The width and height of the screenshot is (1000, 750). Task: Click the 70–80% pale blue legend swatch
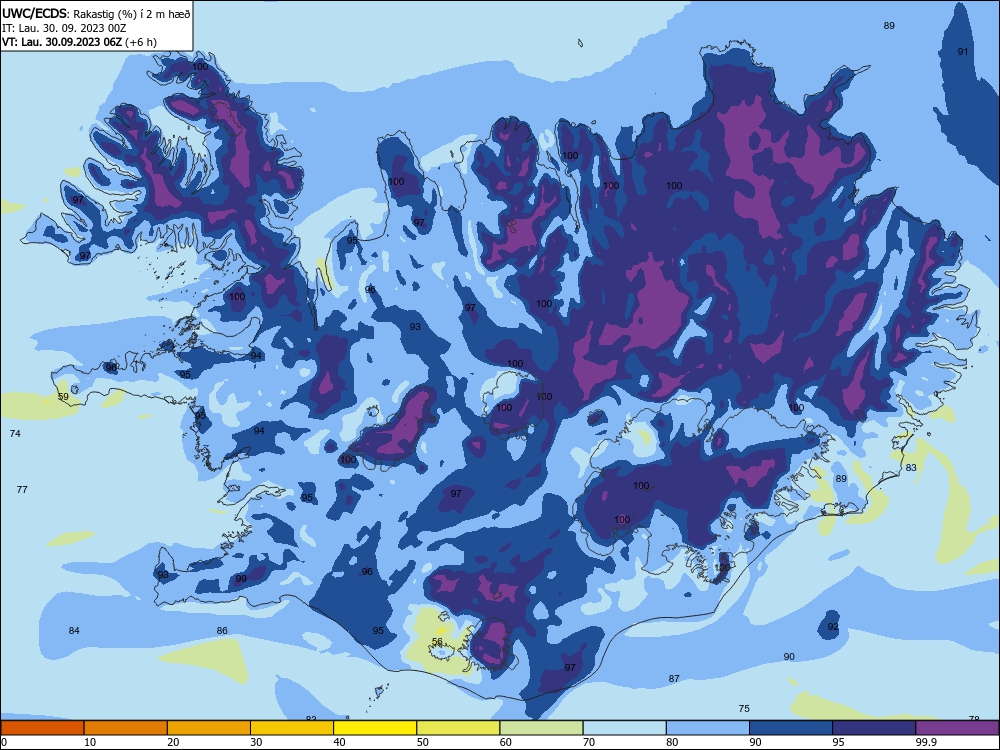624,728
